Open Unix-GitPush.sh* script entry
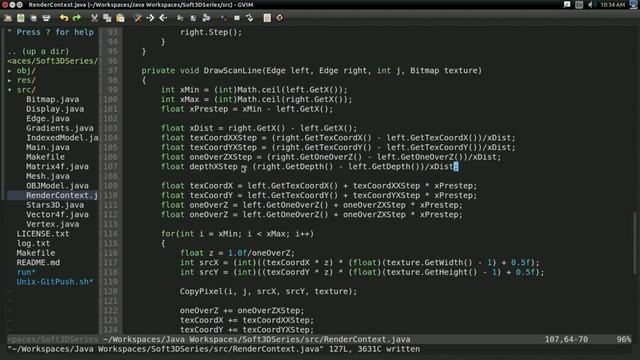The width and height of the screenshot is (640, 360). tap(55, 282)
